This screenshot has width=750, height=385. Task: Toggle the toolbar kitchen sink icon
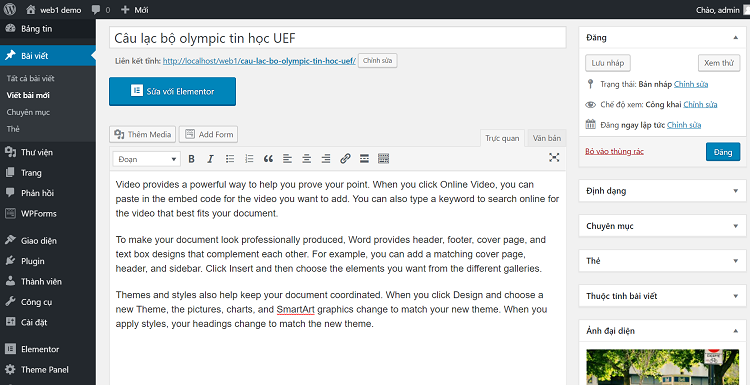point(383,159)
